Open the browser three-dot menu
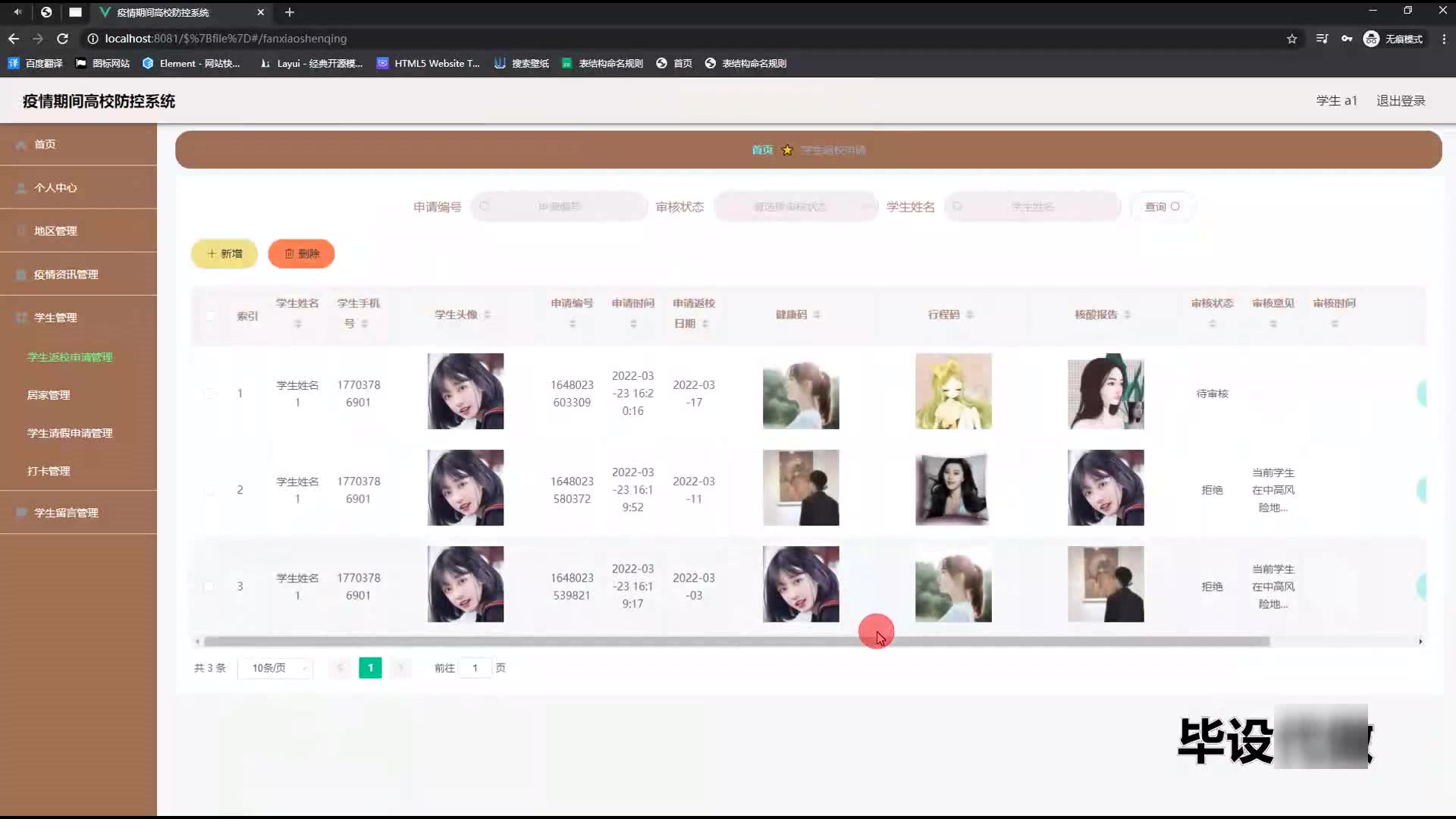1456x819 pixels. point(1443,39)
